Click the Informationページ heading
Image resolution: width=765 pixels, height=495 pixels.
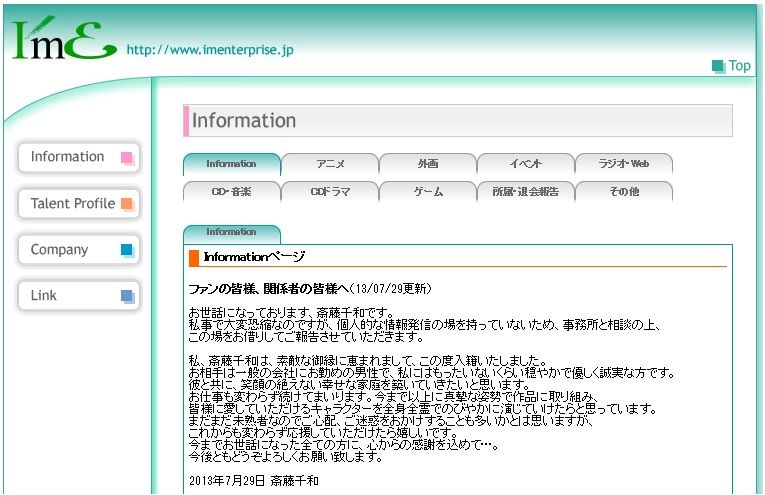[254, 257]
